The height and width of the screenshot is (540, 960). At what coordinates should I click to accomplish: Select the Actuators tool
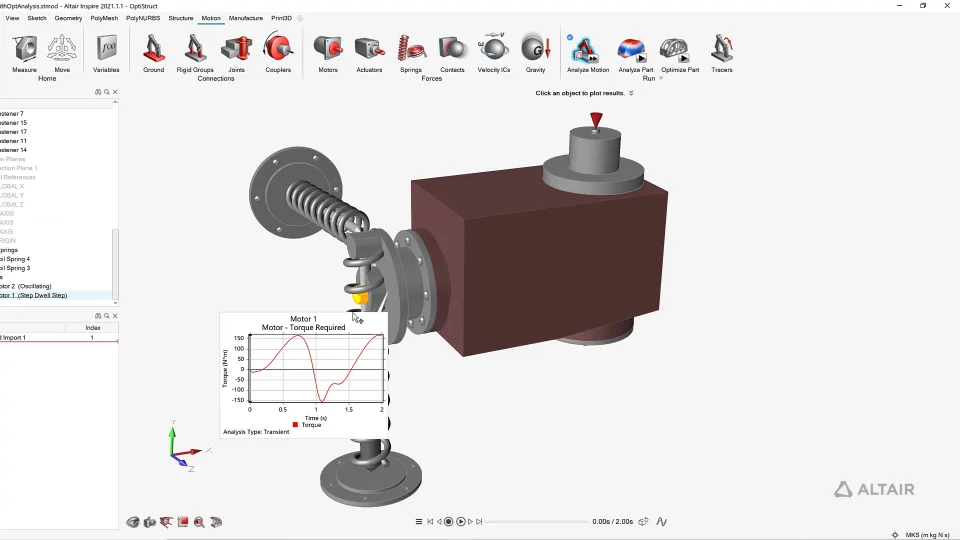369,52
